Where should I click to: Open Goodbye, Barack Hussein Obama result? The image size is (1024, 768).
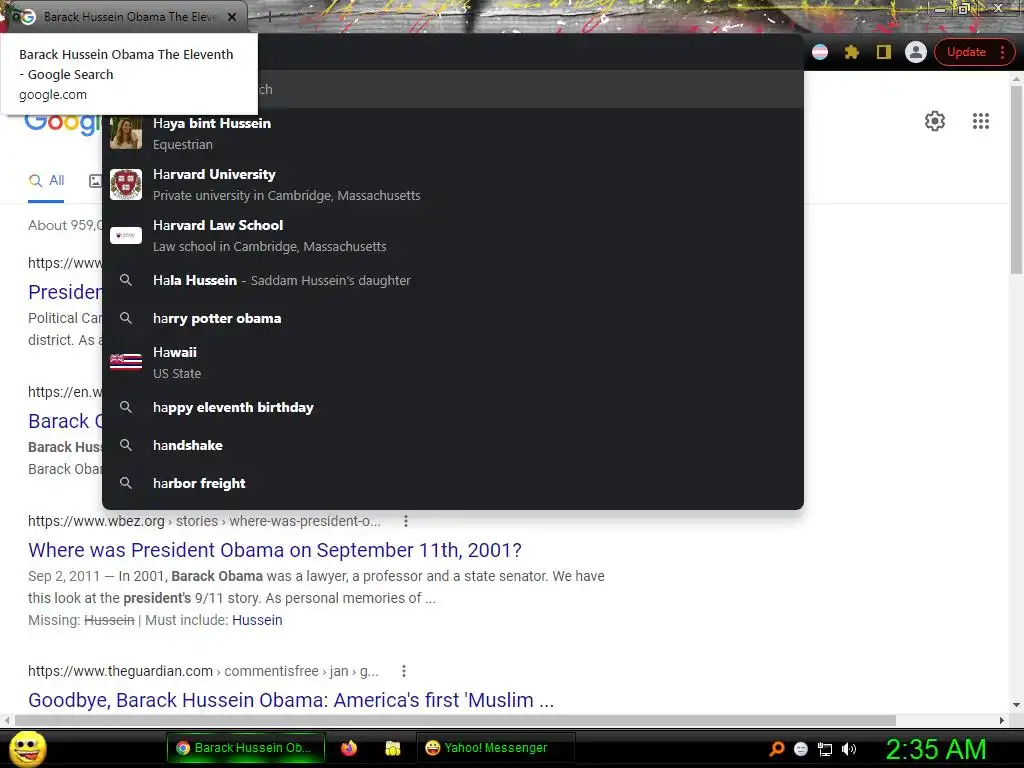[291, 700]
